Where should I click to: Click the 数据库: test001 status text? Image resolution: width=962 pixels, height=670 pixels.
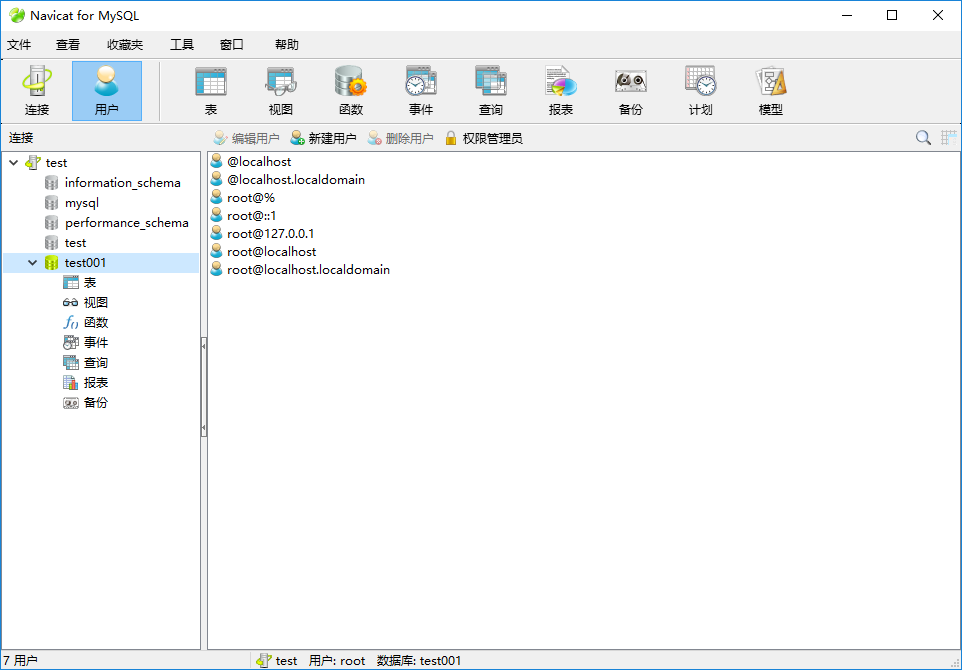point(419,661)
